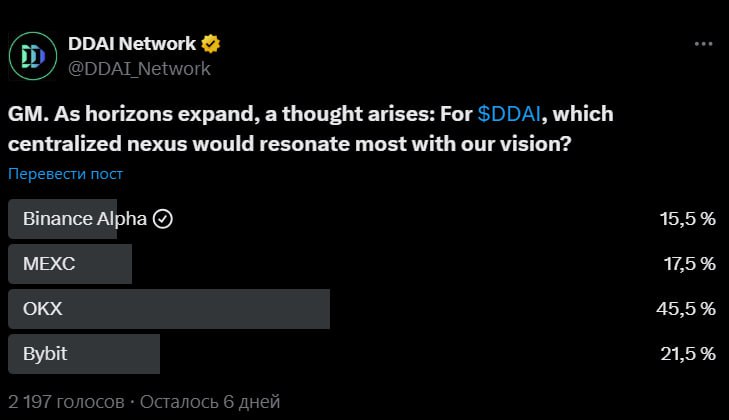Click the Осталось 6 дней remaining time
Viewport: 729px width, 420px height.
[x=210, y=401]
